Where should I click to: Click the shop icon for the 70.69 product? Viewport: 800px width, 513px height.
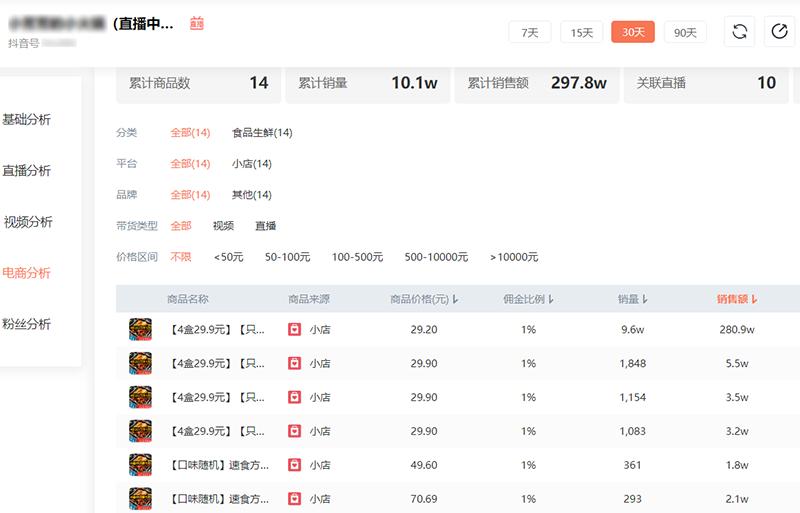(x=294, y=498)
